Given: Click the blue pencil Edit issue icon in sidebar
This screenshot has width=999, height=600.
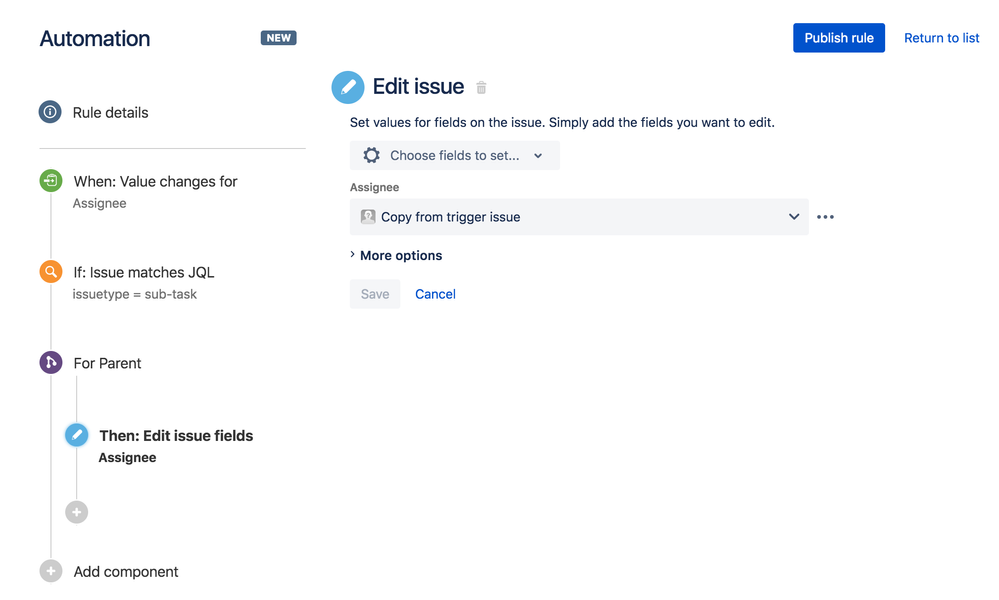Looking at the screenshot, I should (x=76, y=434).
